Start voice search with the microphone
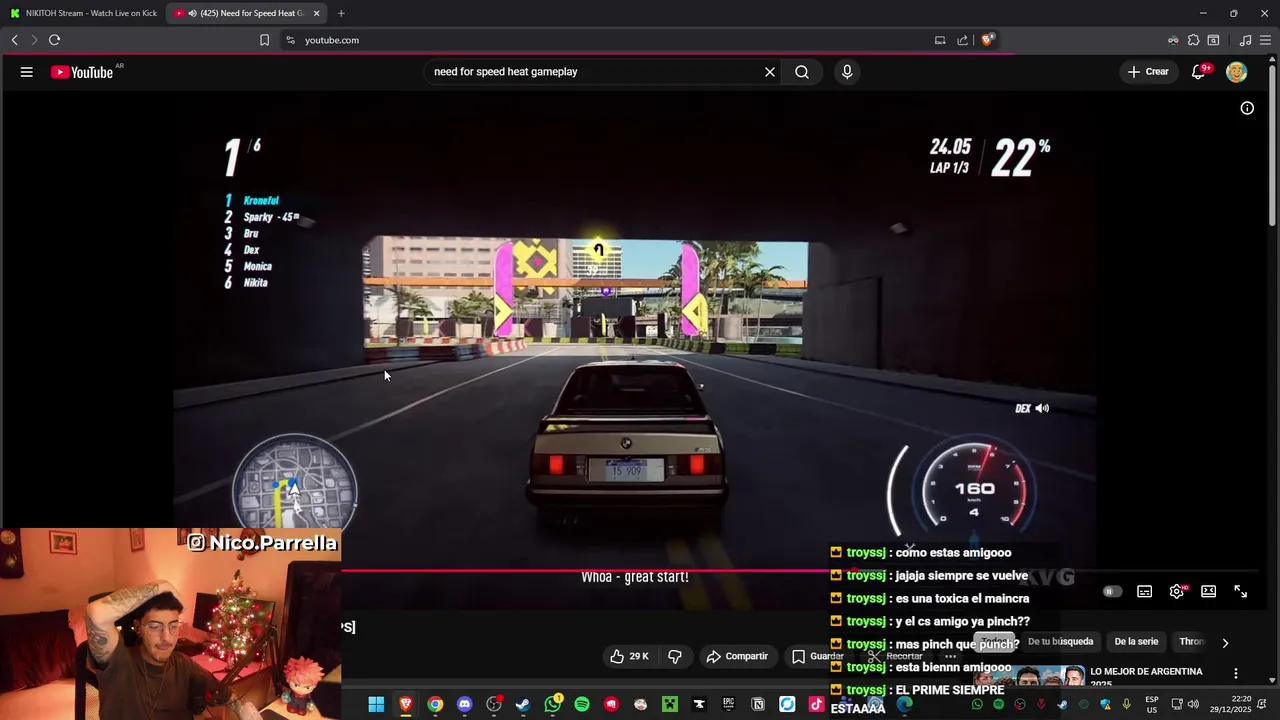 847,72
